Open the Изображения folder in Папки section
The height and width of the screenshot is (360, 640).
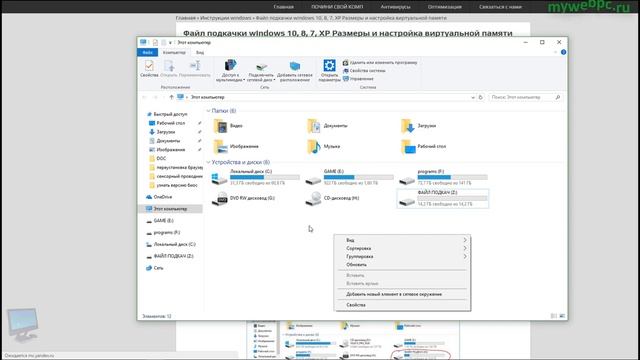click(236, 146)
